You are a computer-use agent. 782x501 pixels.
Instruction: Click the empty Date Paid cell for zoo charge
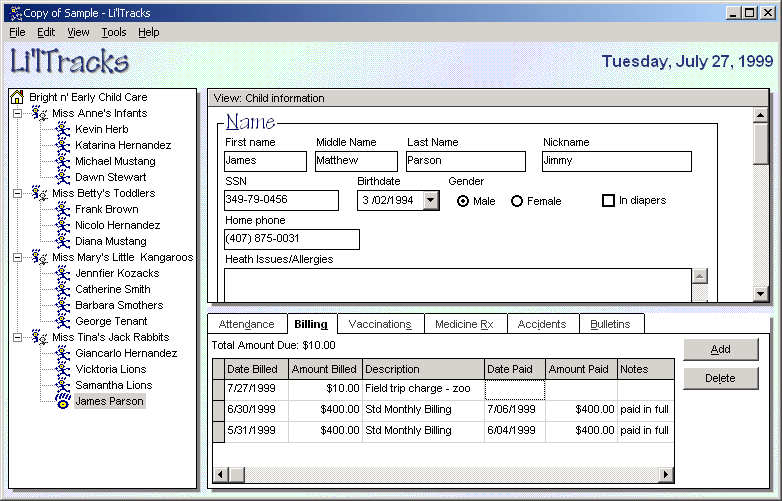515,390
